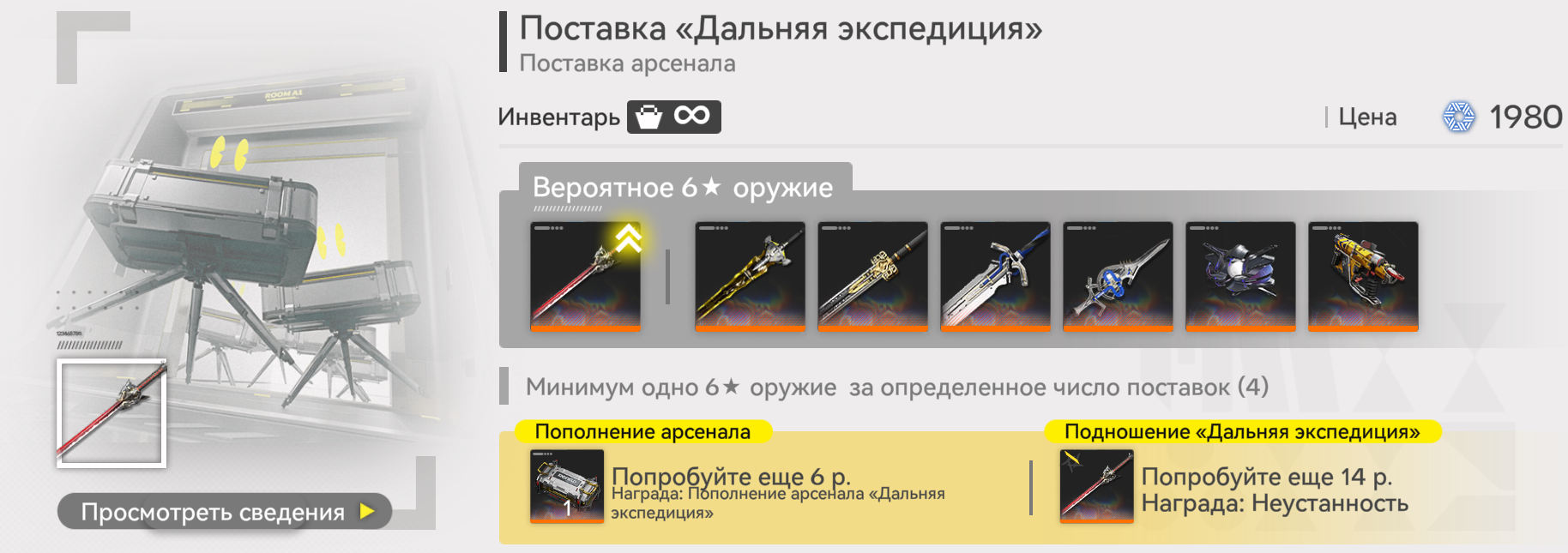This screenshot has height=553, width=1568.
Task: Select the silver sword with blue orb
Action: pos(1118,276)
